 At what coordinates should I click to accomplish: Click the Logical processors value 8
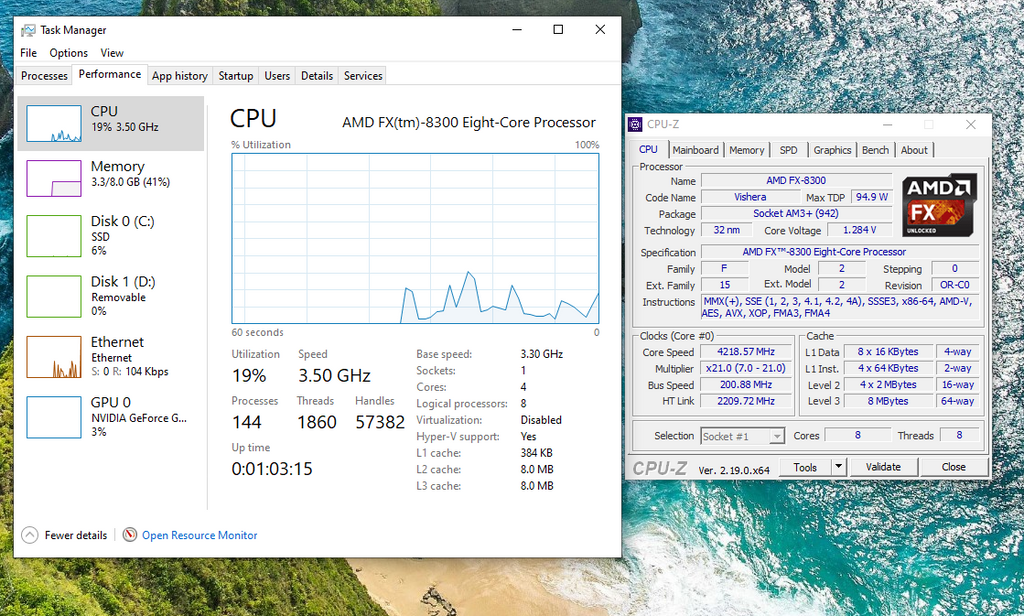(523, 404)
